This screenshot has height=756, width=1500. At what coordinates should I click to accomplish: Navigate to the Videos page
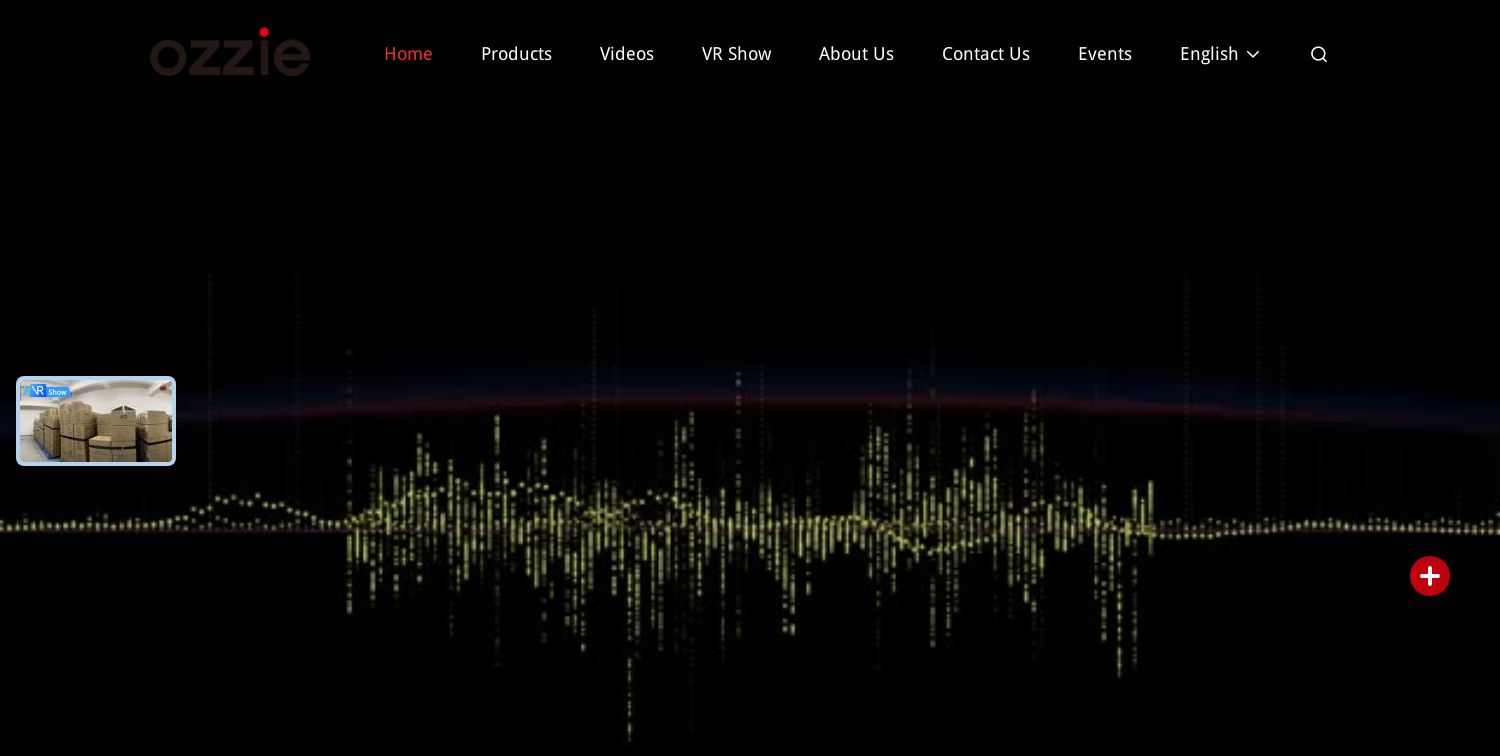pos(627,54)
